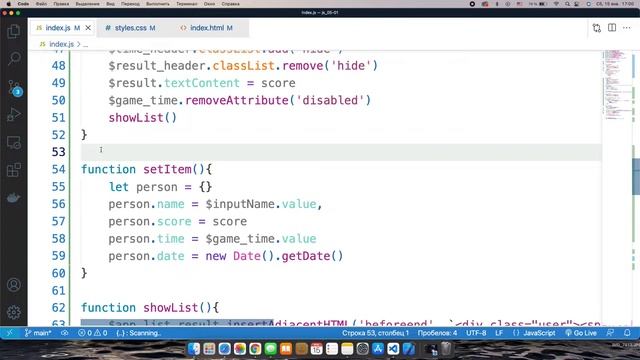This screenshot has width=640, height=360.
Task: Close the index.js tab
Action: click(x=88, y=28)
